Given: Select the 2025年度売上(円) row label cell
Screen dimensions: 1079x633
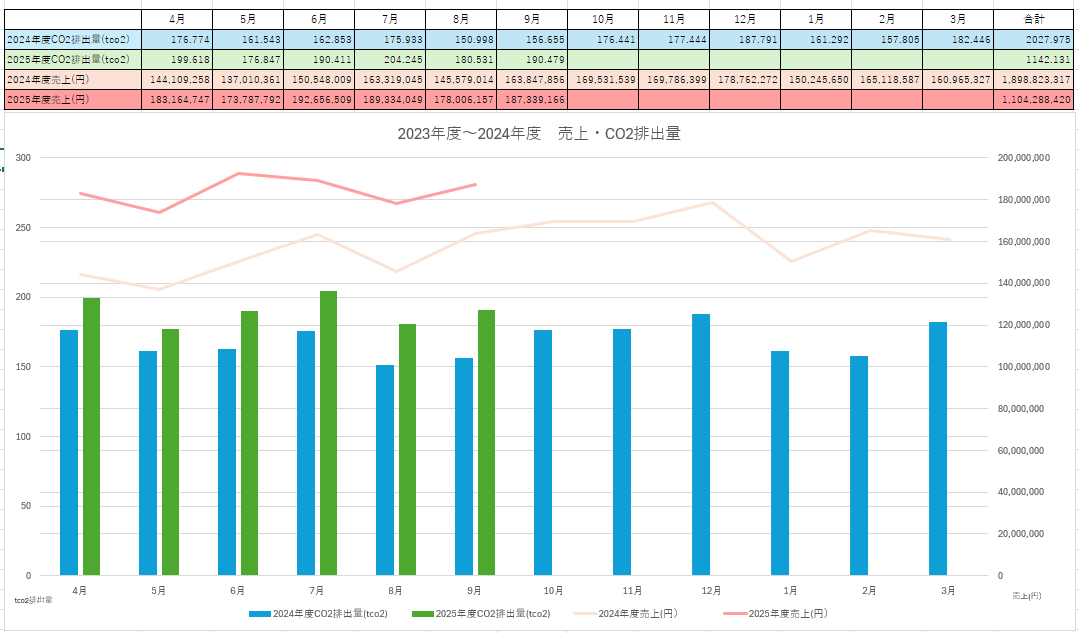Looking at the screenshot, I should [71, 99].
